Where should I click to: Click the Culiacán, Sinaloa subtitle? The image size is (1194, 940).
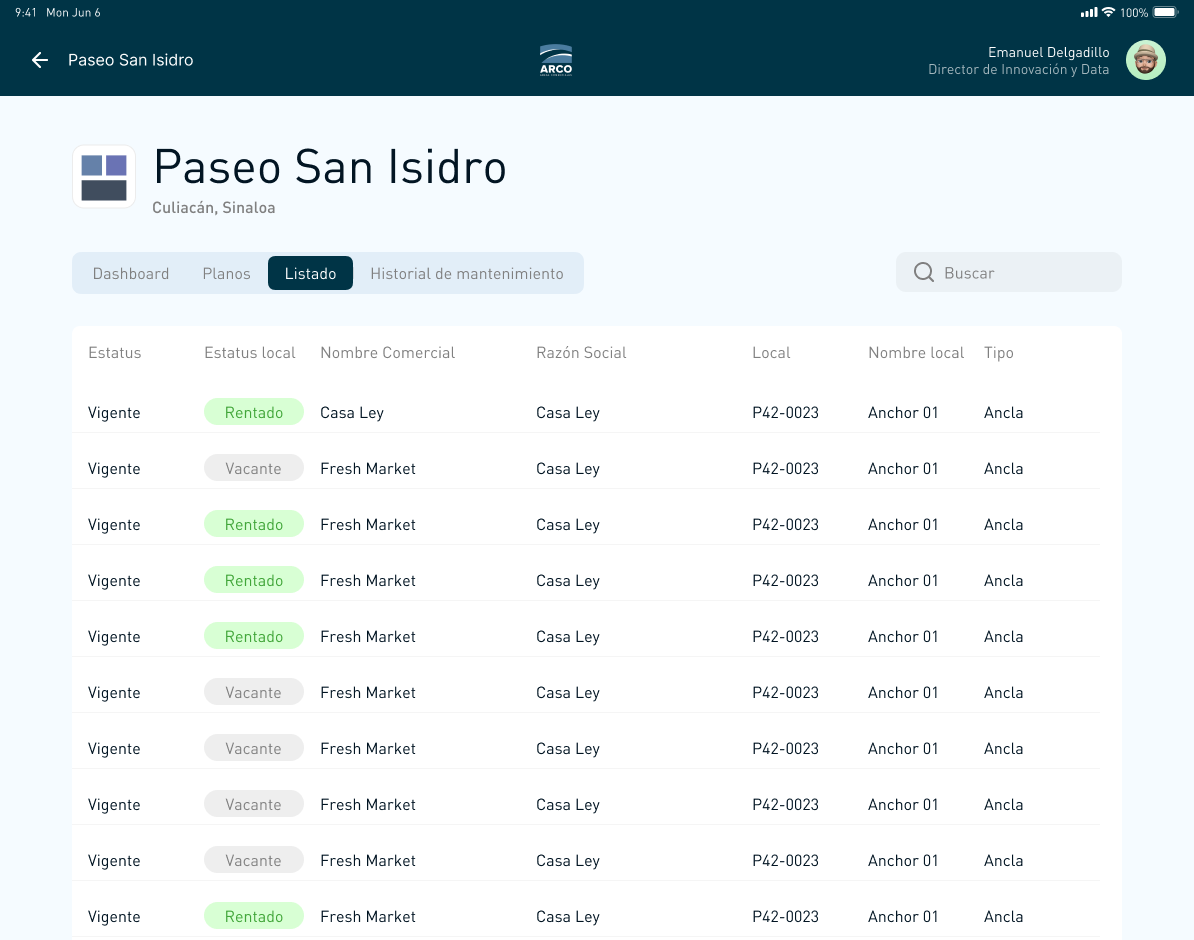pyautogui.click(x=214, y=208)
